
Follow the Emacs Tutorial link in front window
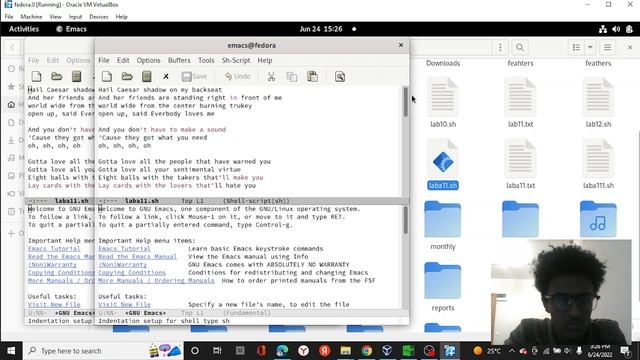coord(124,249)
